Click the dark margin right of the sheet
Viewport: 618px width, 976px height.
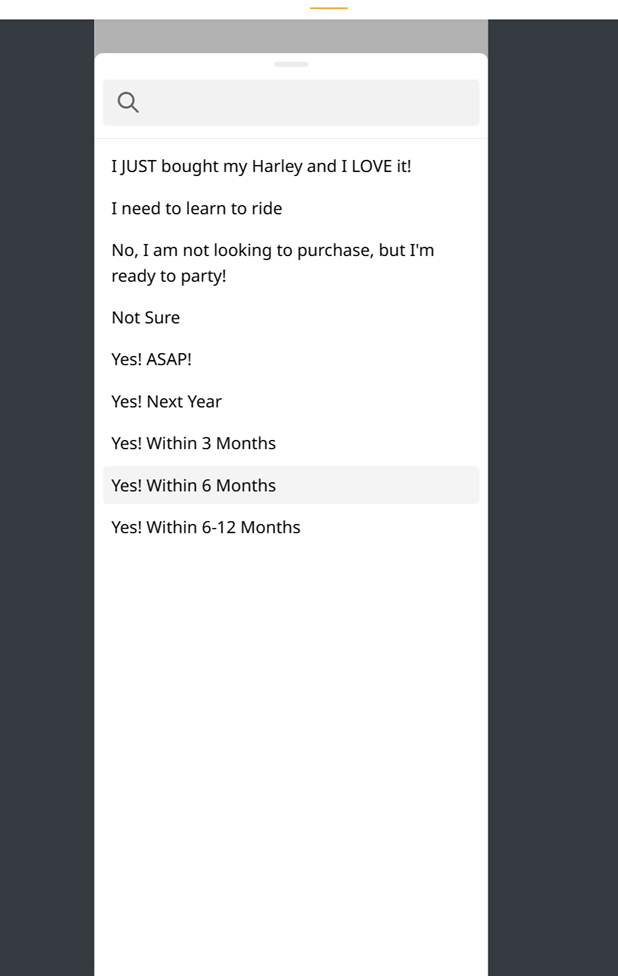(x=552, y=500)
